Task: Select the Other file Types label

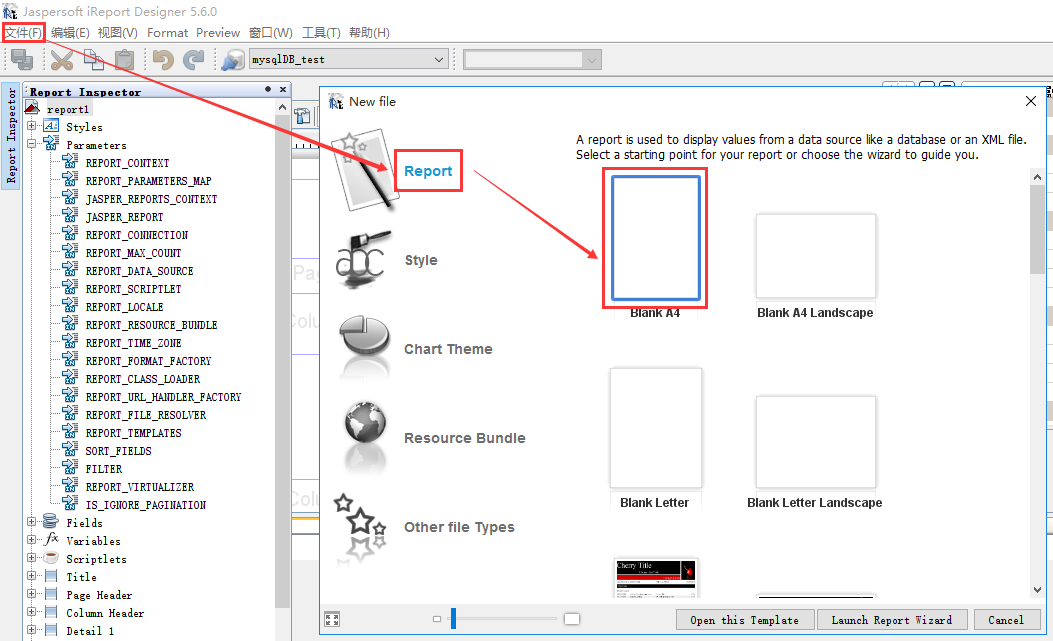Action: pyautogui.click(x=459, y=527)
